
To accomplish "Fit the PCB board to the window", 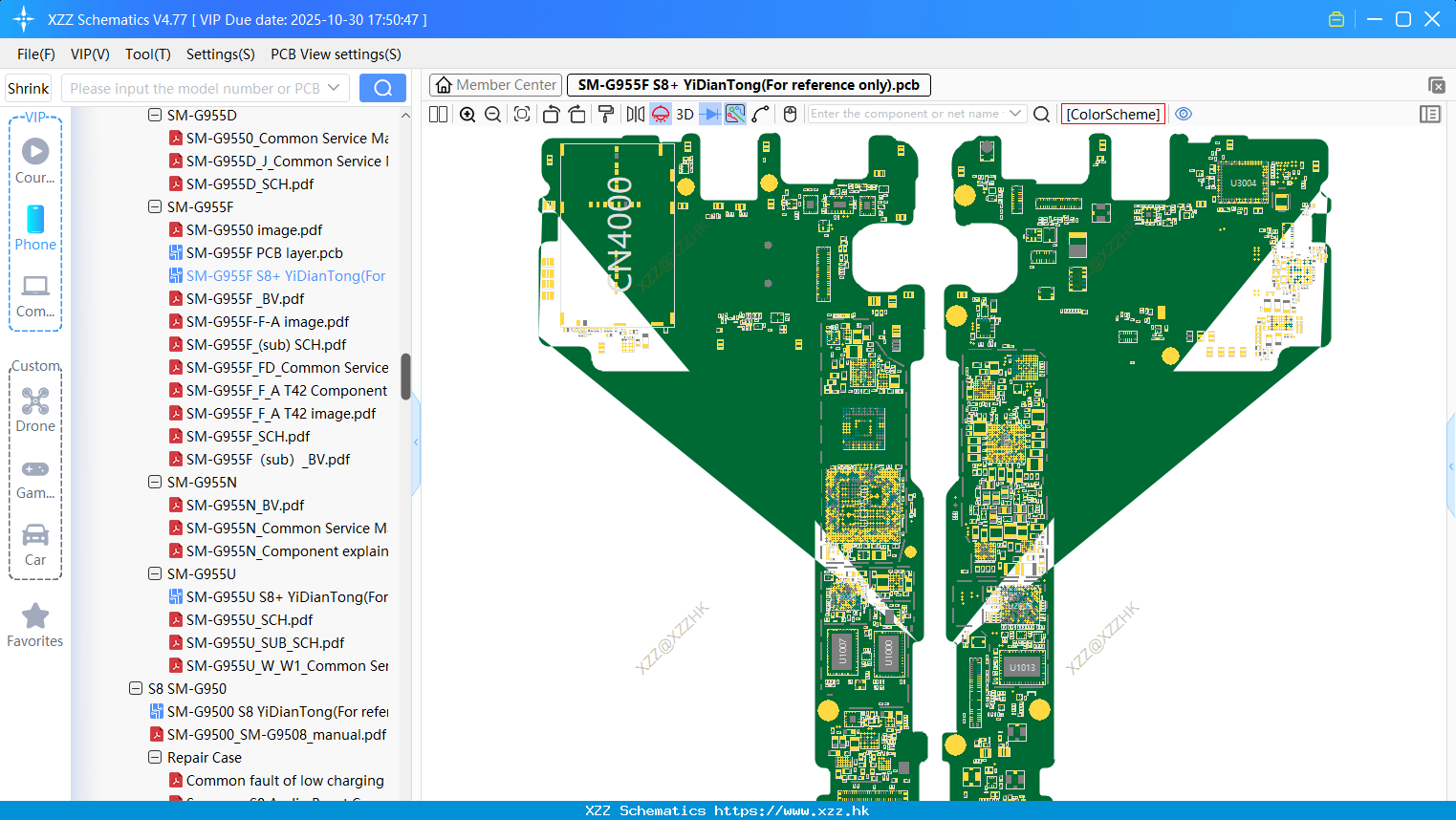I will click(x=522, y=114).
